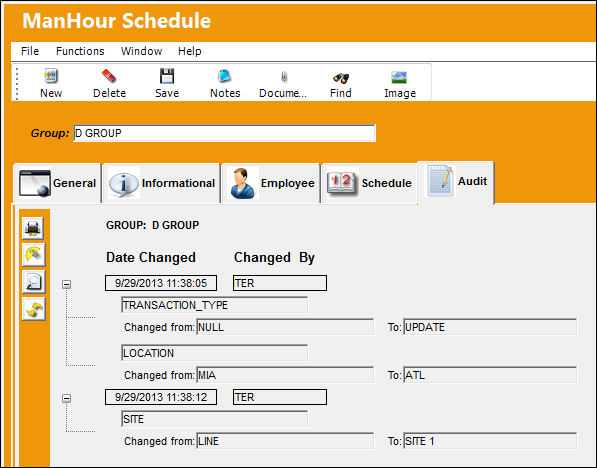
Task: Click the Changed from MIA field
Action: (x=285, y=375)
